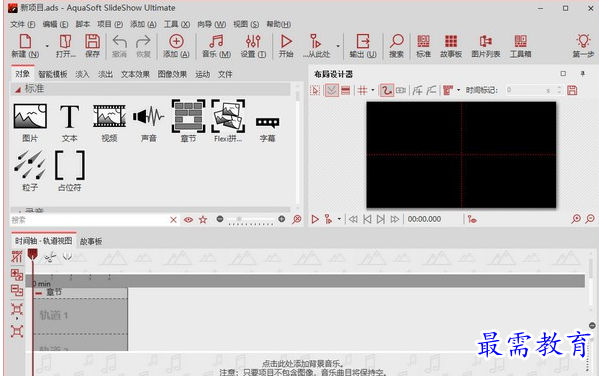599x376 pixels.
Task: Switch to the 图像效果 tab
Action: click(172, 74)
